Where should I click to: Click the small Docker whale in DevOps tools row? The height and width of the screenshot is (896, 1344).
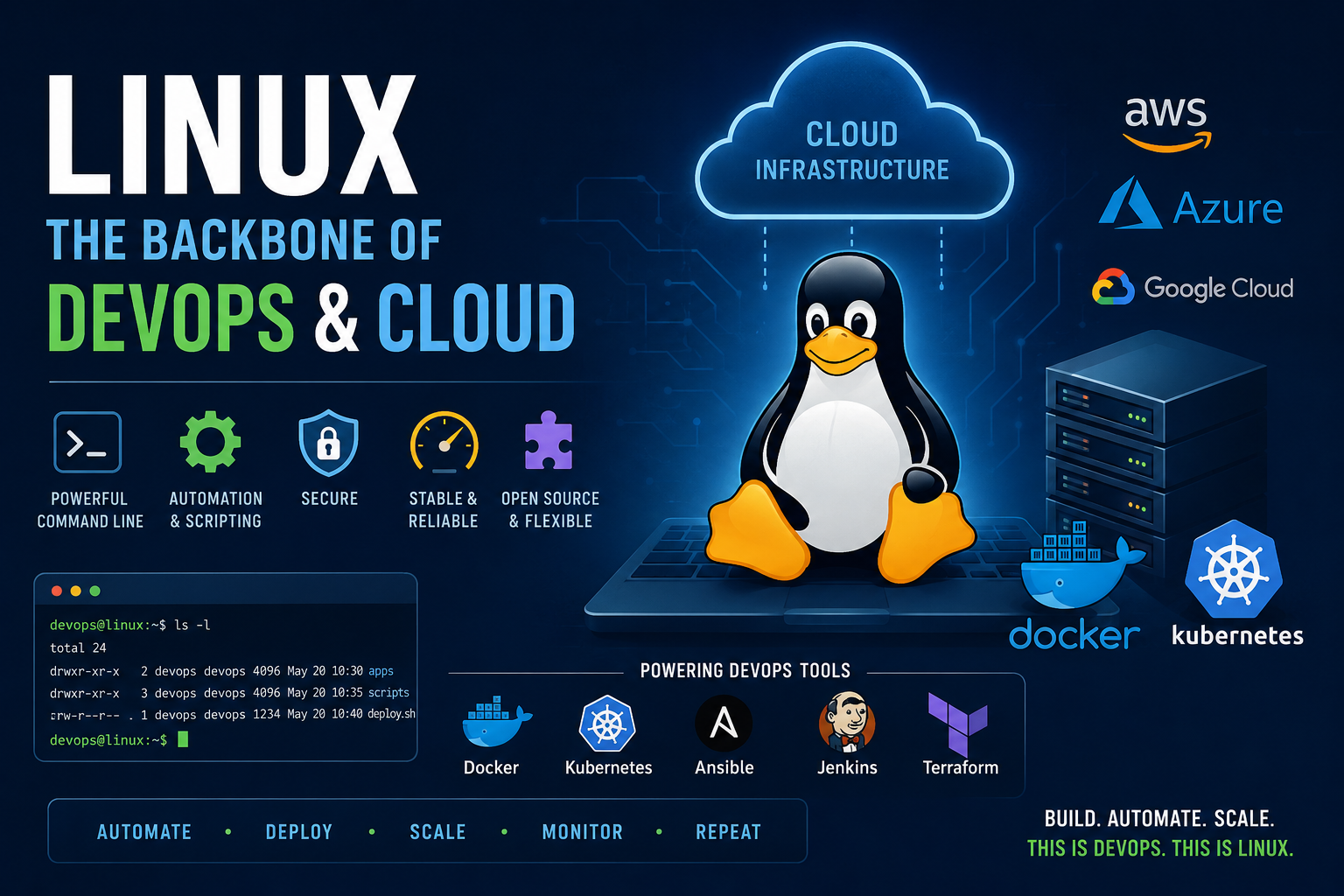[495, 722]
